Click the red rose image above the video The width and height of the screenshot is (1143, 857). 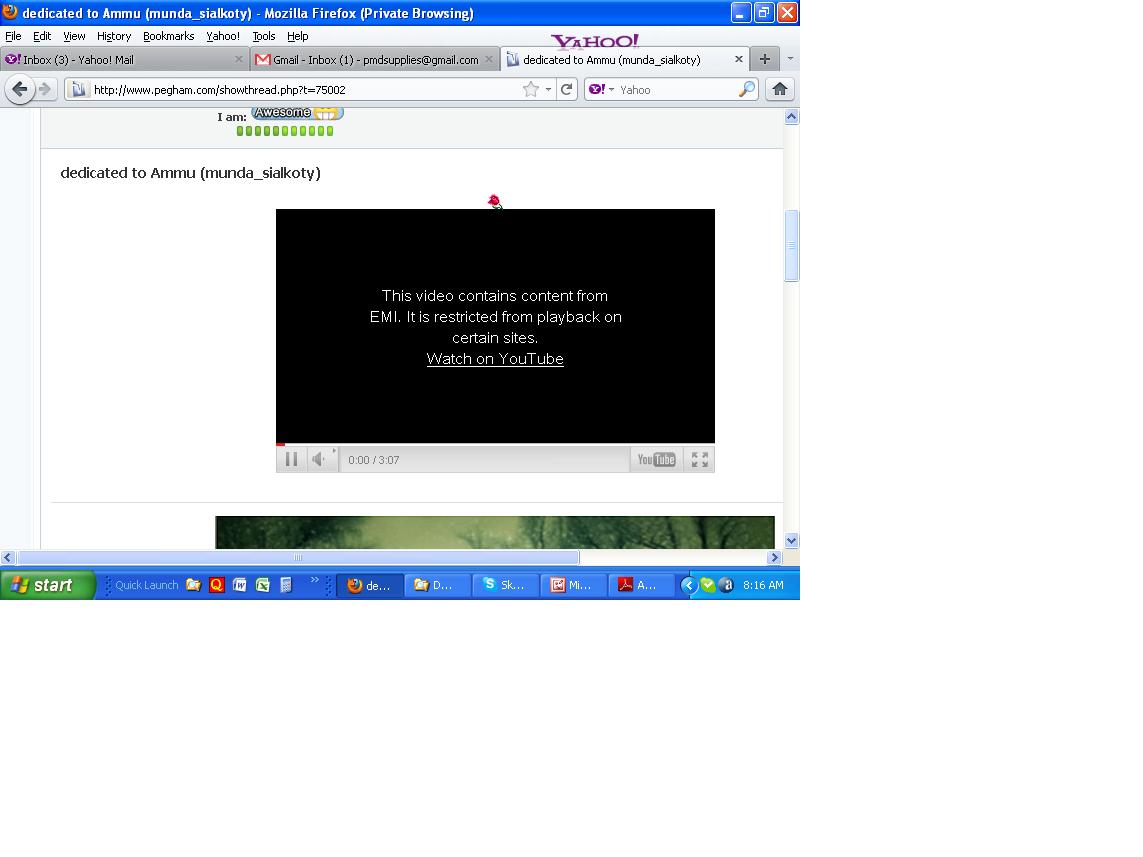coord(495,201)
